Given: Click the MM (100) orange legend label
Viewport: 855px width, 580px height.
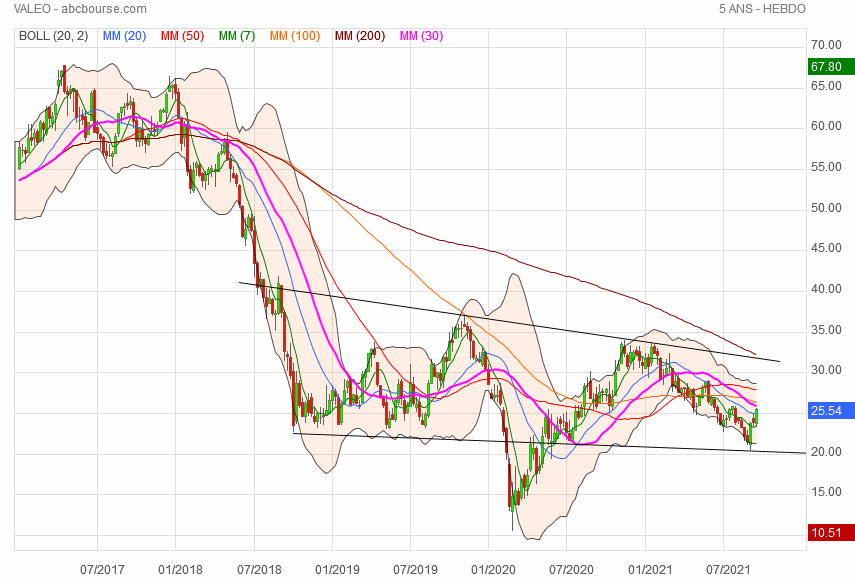Looking at the screenshot, I should 294,36.
